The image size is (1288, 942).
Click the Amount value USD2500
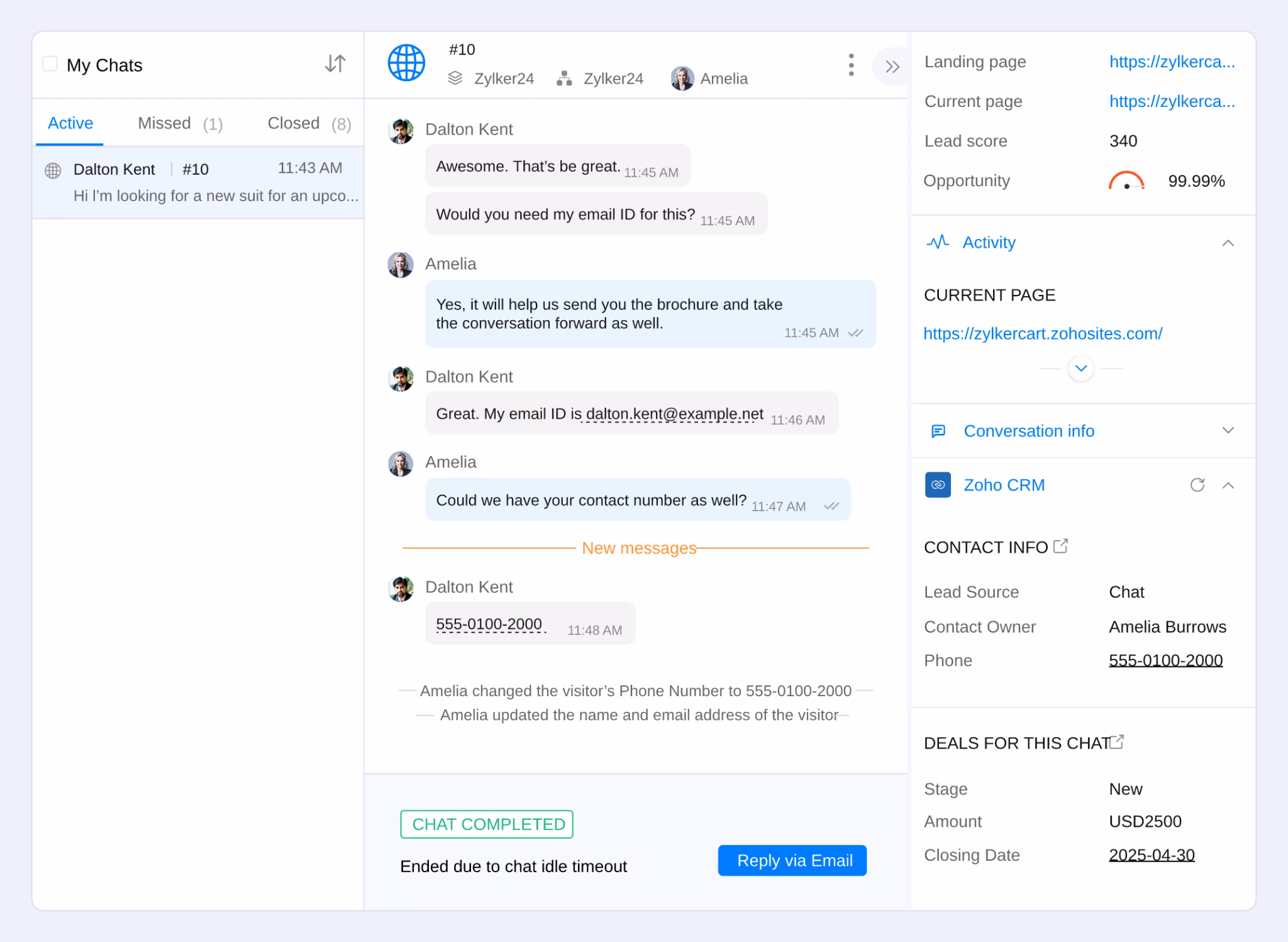(x=1145, y=821)
